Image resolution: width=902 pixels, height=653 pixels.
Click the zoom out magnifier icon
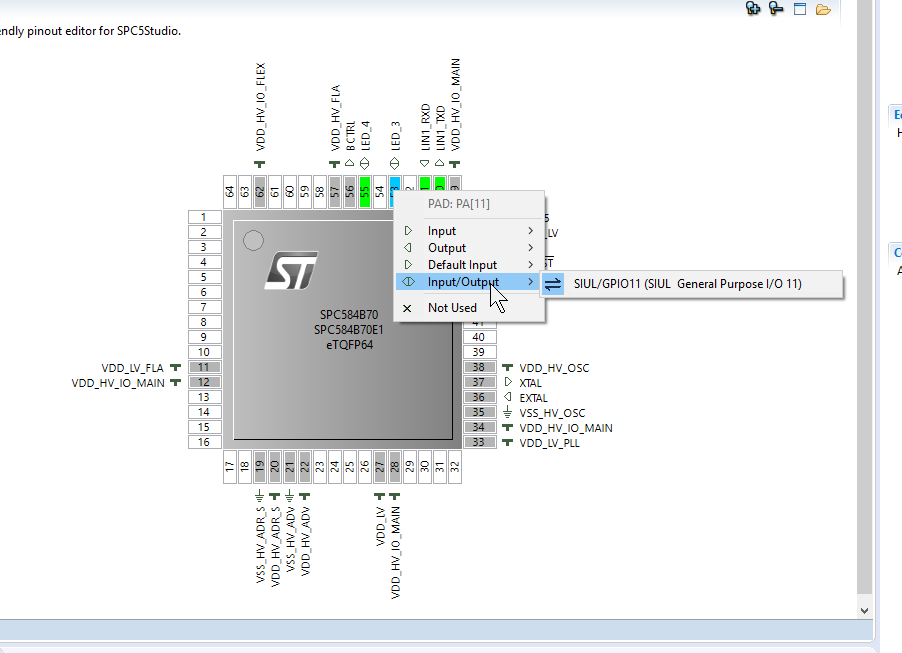point(776,8)
